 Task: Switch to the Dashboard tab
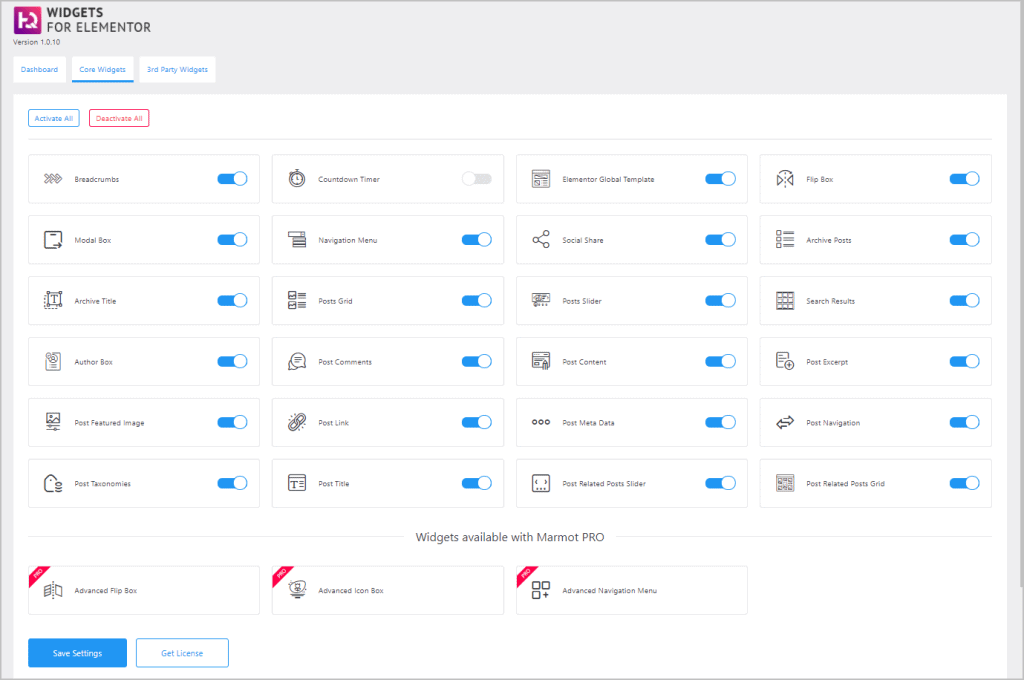[39, 70]
